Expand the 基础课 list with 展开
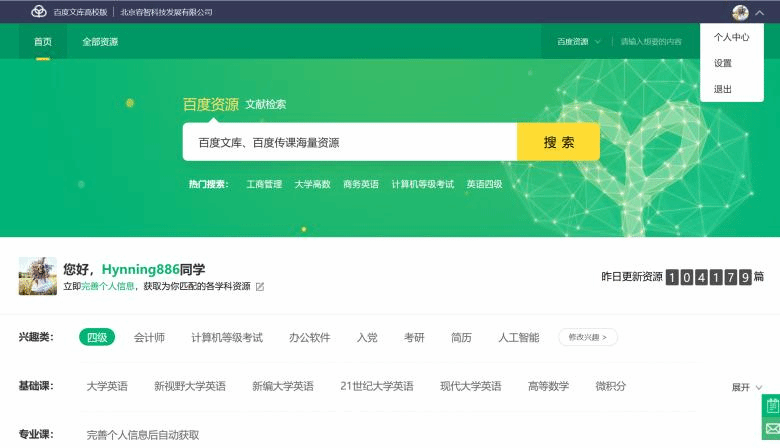 pyautogui.click(x=746, y=387)
